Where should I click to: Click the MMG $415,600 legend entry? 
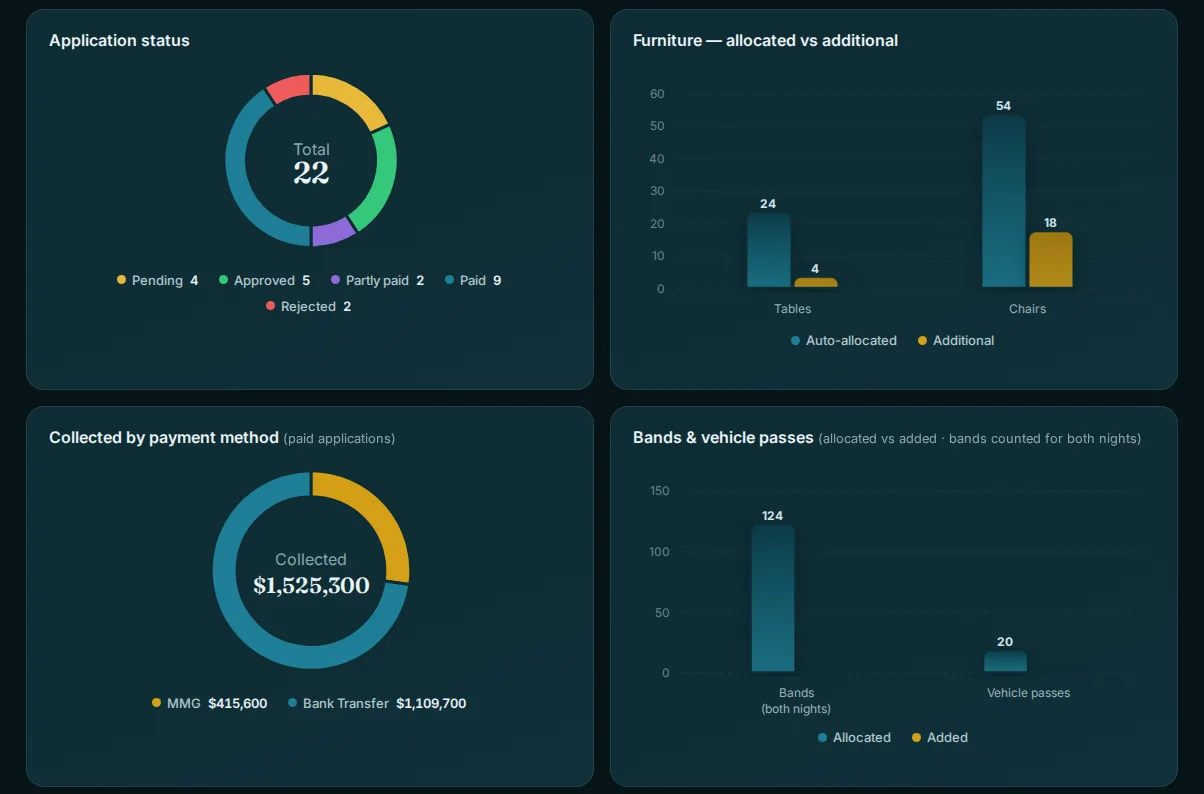click(x=210, y=703)
